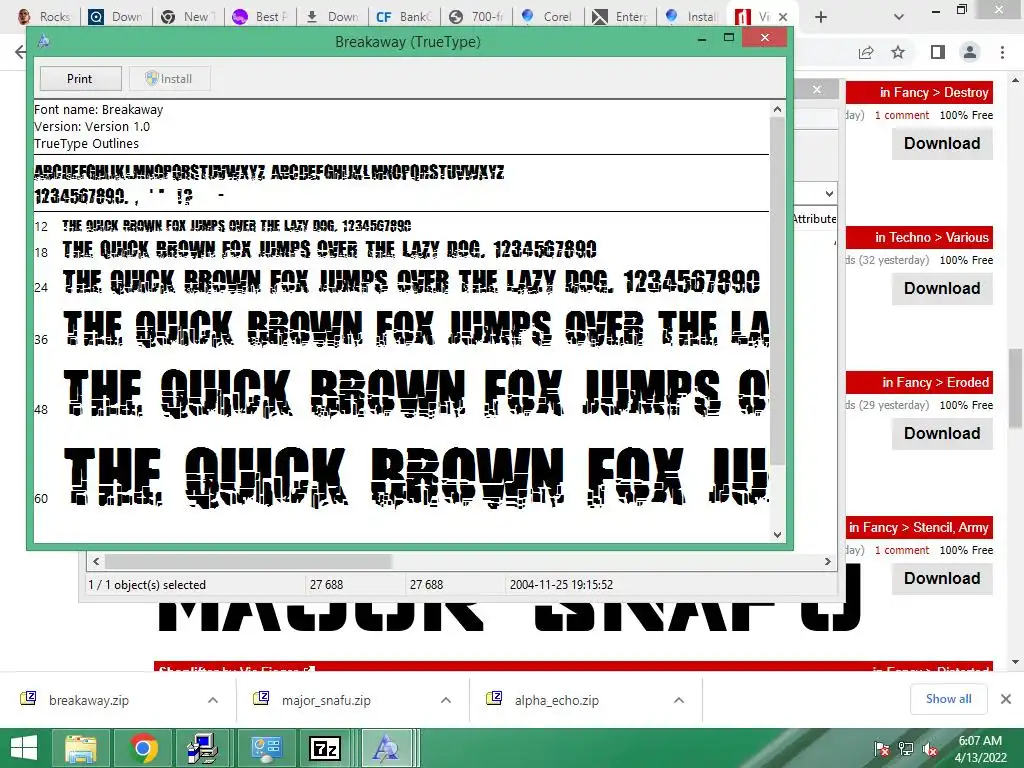Open the 700-fr browser tab
1024x768 pixels.
click(x=477, y=16)
